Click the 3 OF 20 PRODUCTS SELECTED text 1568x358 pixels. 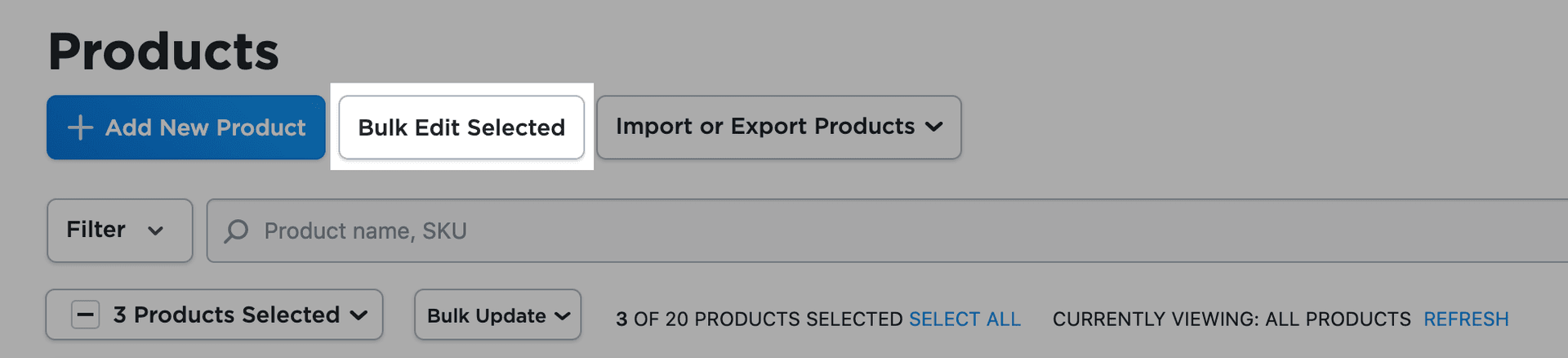tap(759, 319)
